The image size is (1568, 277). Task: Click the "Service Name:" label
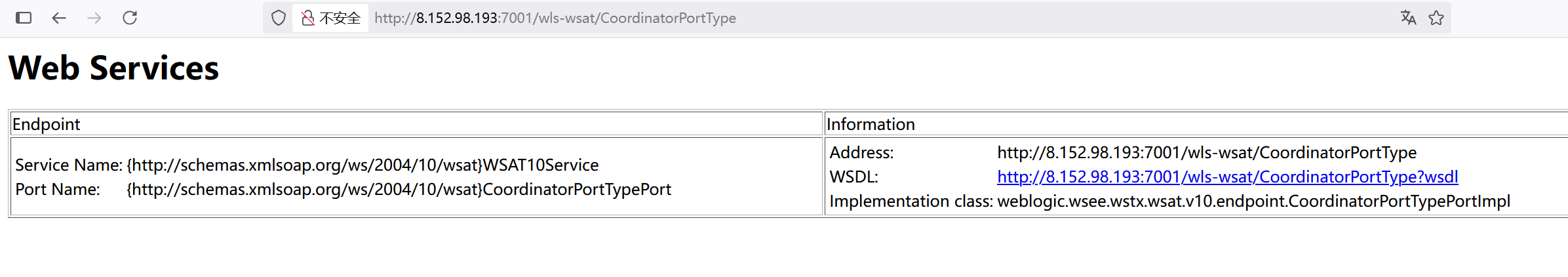[x=68, y=165]
